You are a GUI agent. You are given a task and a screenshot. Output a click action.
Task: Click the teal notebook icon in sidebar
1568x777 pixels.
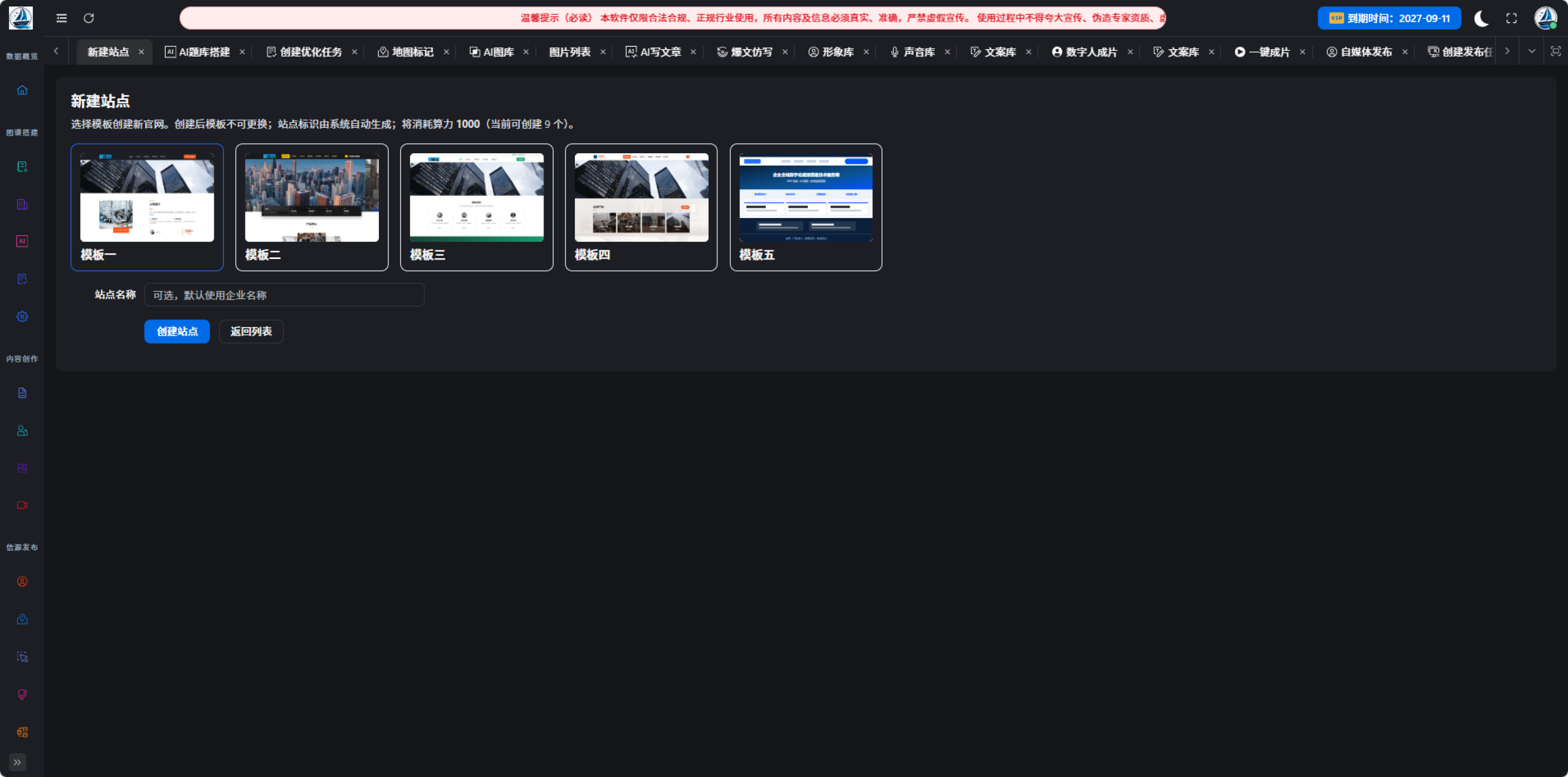coord(22,167)
